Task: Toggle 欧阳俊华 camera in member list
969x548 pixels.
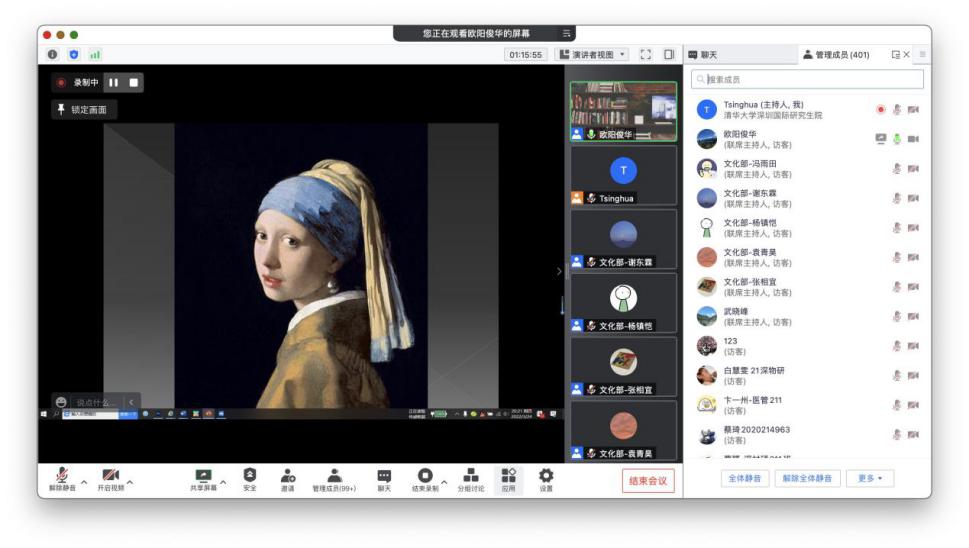Action: [x=913, y=139]
